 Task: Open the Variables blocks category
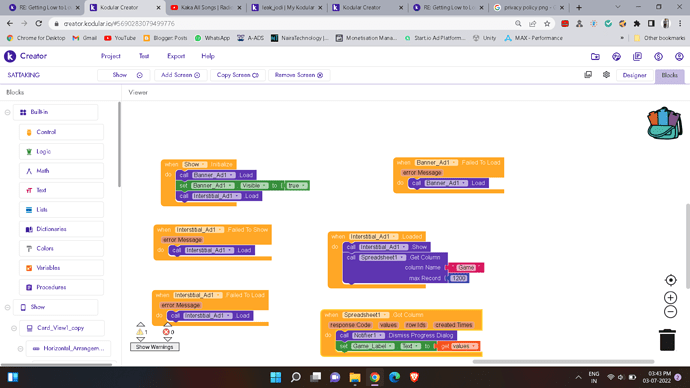61,267
